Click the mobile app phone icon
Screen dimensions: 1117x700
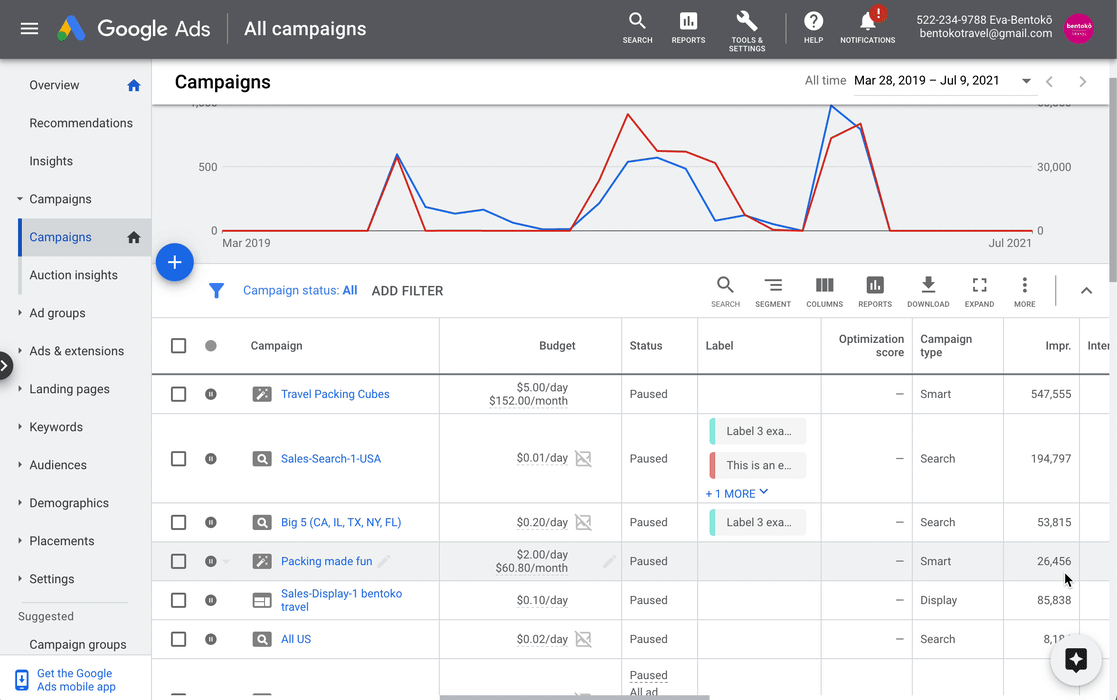22,680
